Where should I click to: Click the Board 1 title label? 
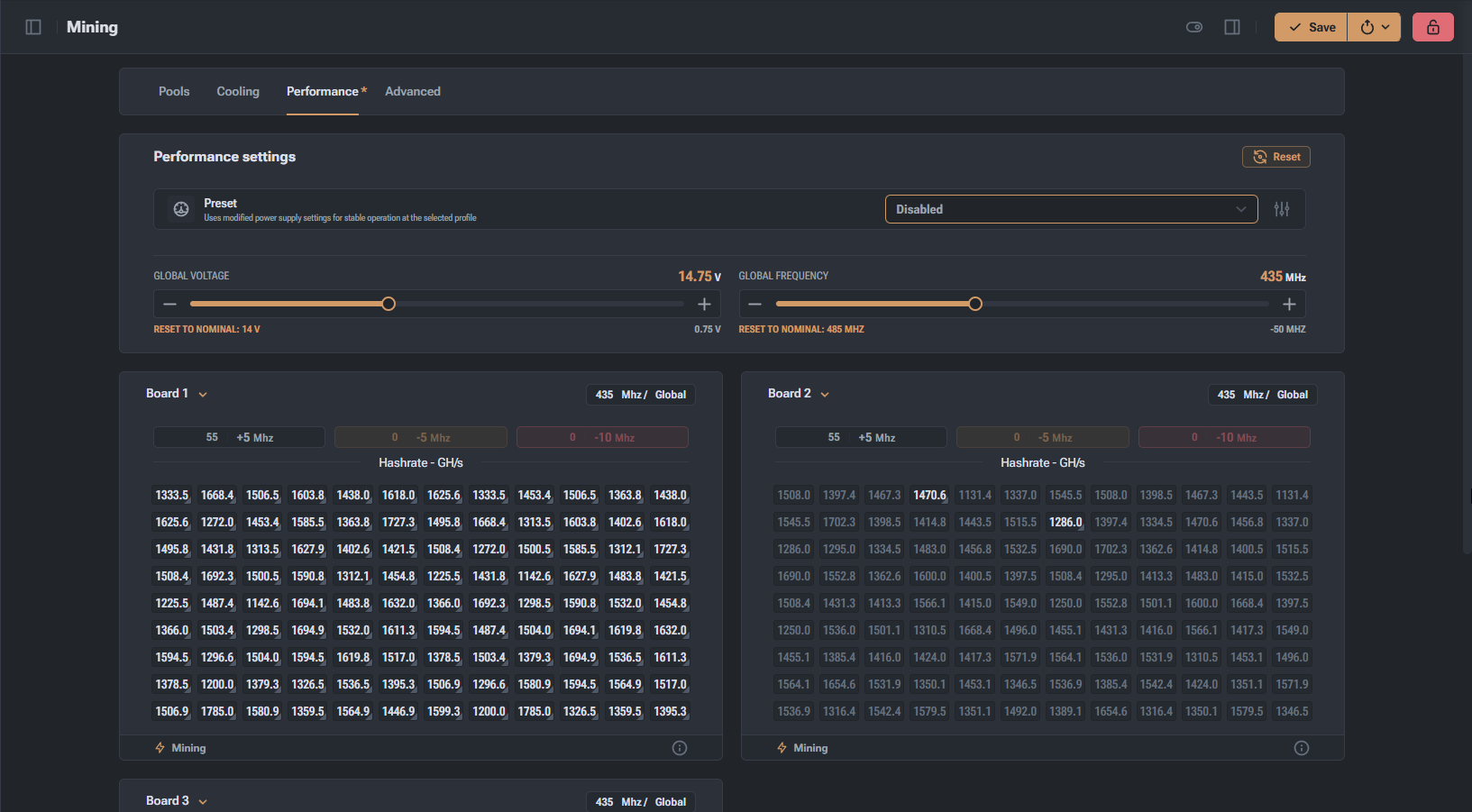[x=167, y=394]
